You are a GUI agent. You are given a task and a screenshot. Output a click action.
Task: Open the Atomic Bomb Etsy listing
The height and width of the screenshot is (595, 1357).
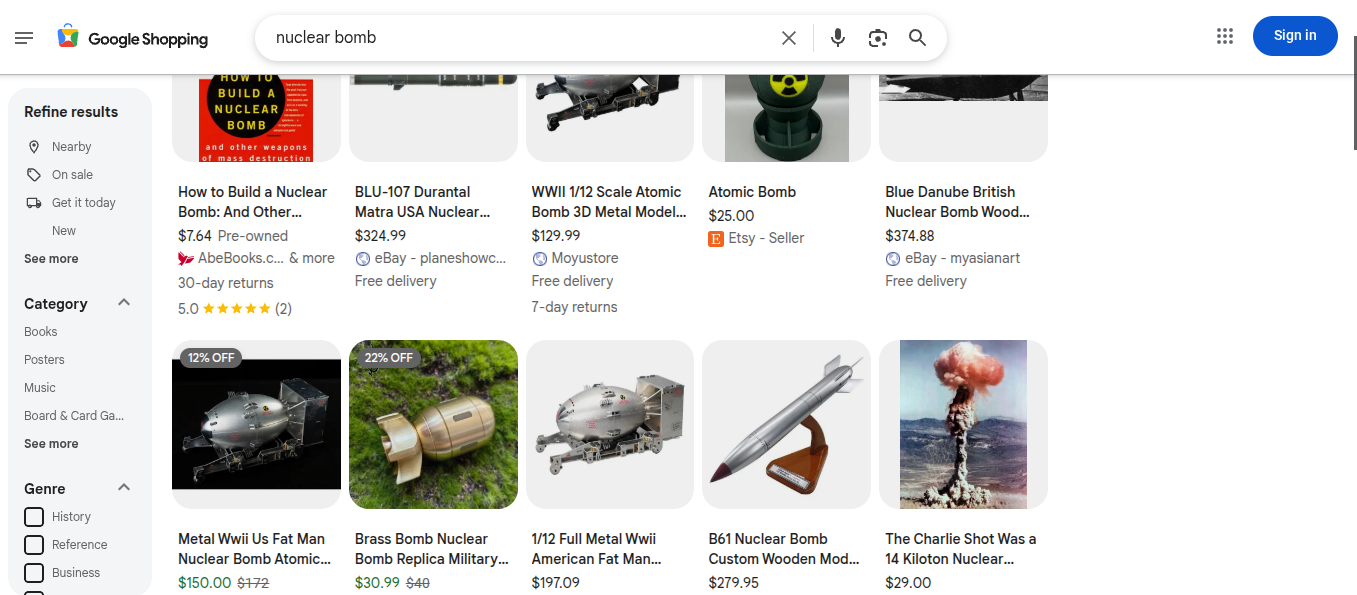tap(752, 192)
